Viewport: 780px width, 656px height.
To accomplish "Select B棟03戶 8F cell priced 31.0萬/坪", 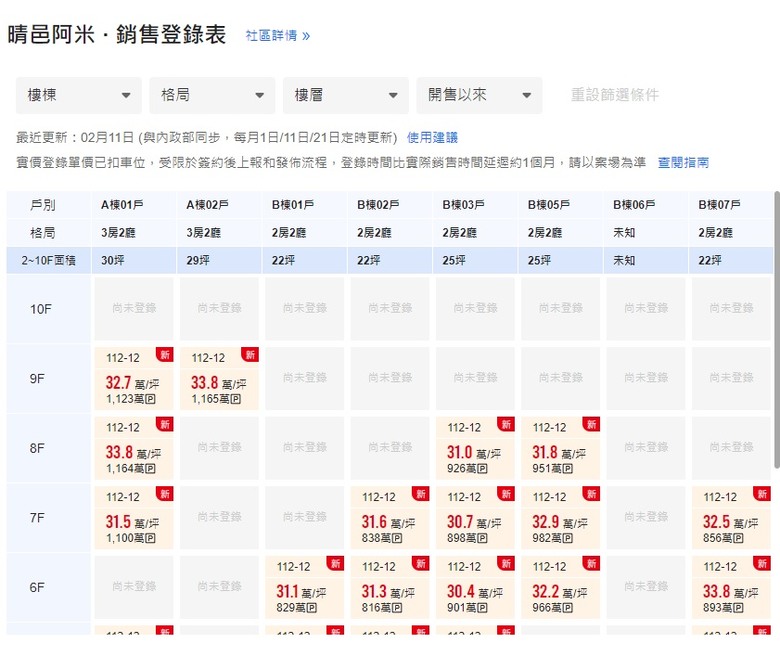I will click(476, 448).
